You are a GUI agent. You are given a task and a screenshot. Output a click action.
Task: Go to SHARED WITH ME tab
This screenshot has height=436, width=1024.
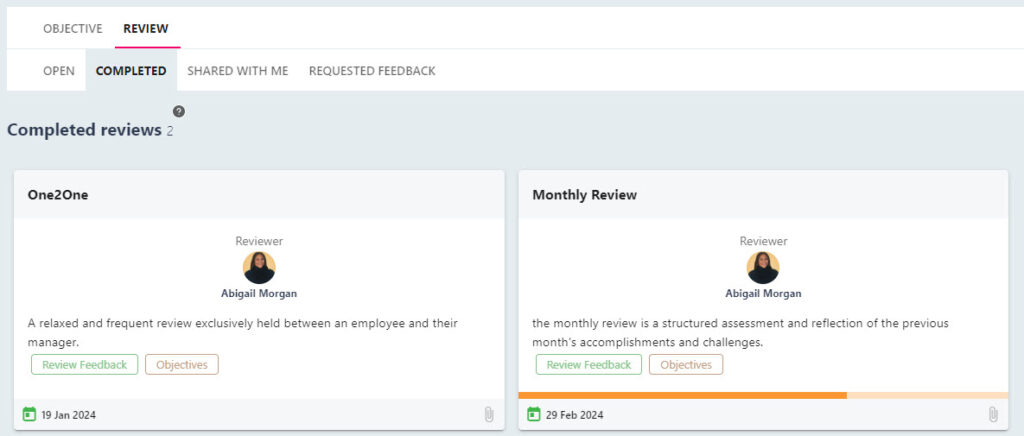[238, 70]
